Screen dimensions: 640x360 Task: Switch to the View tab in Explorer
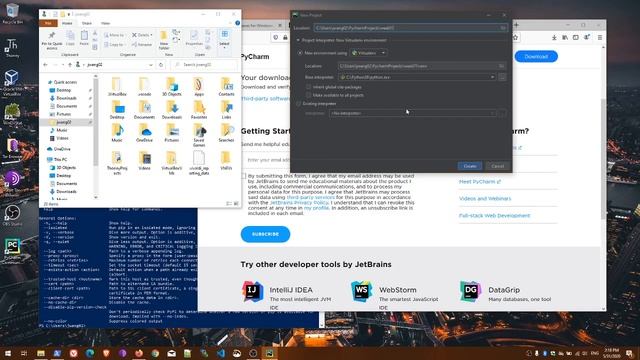click(x=105, y=23)
